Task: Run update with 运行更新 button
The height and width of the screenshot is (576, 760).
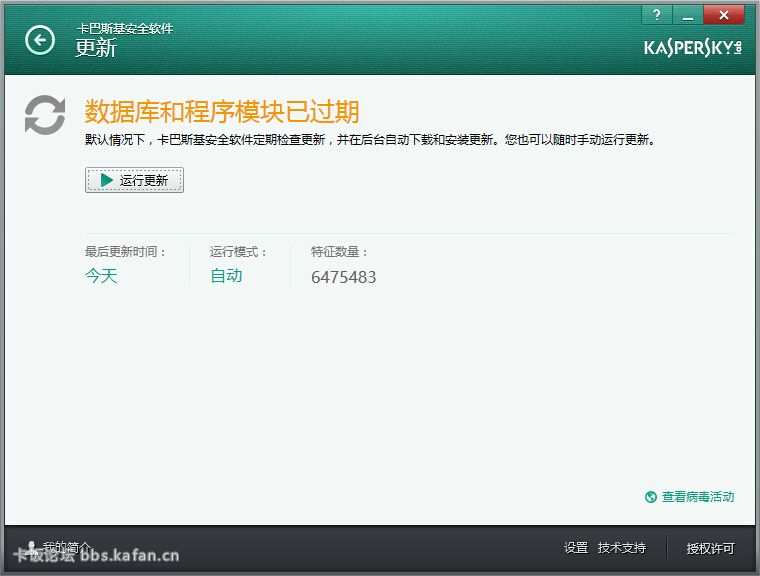Action: click(134, 180)
